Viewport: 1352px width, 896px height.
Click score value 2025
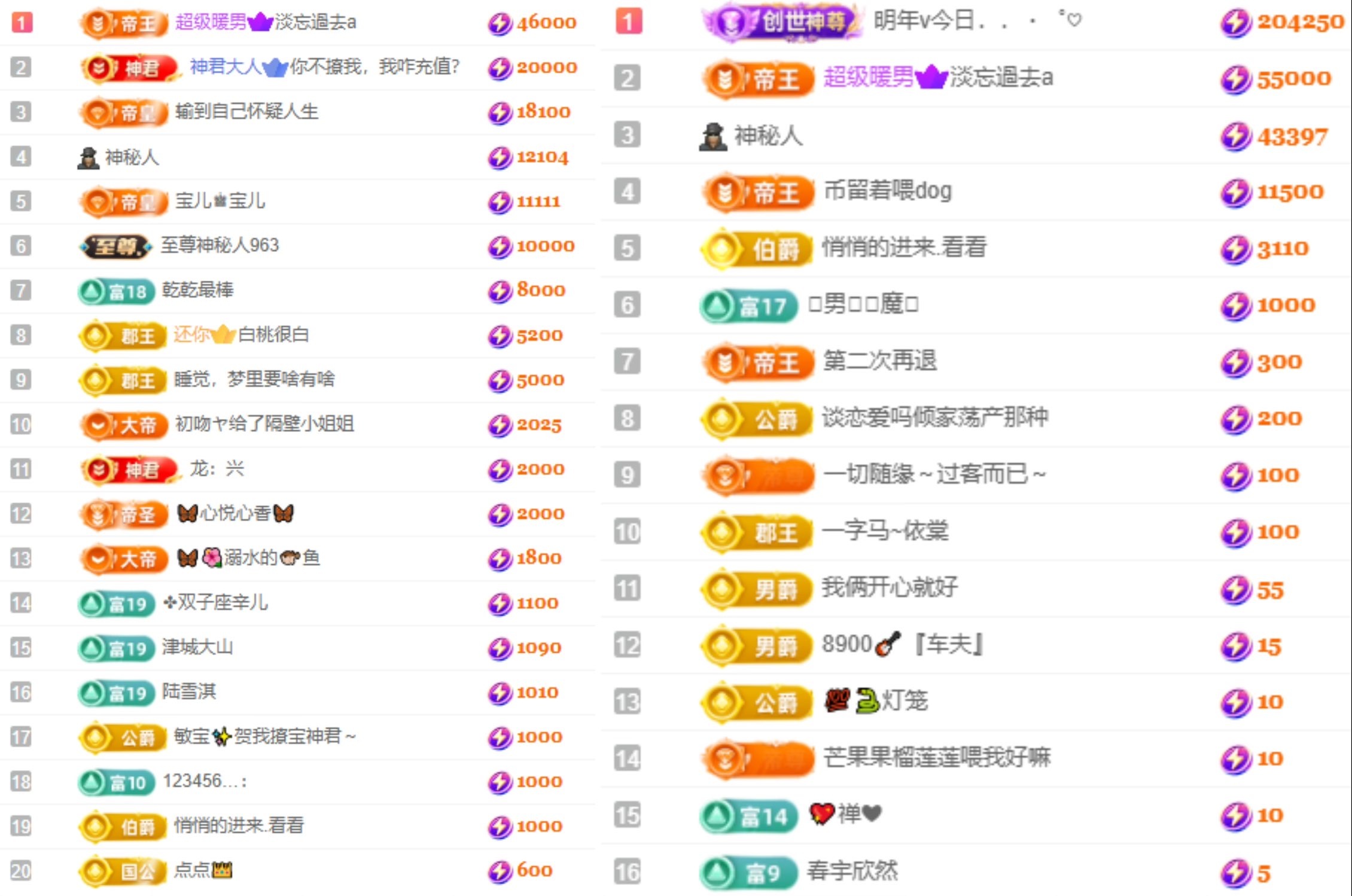coord(539,425)
